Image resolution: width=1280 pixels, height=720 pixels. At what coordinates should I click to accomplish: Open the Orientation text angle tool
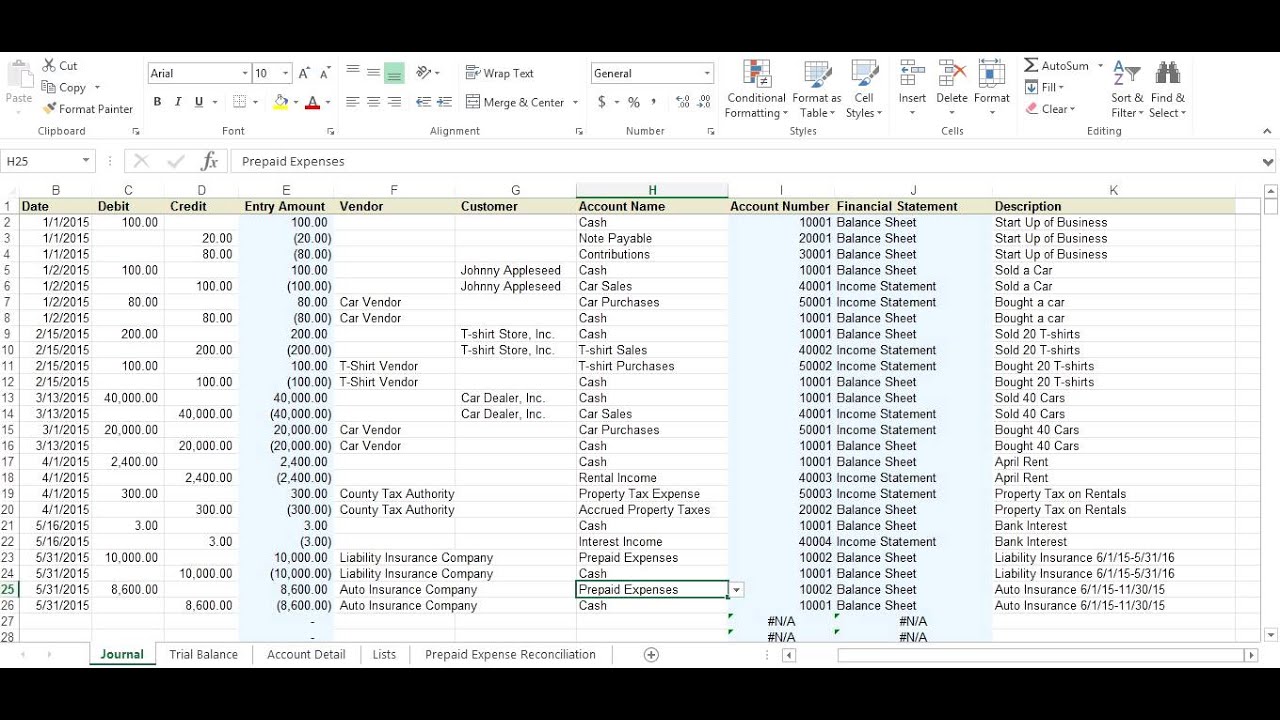(x=428, y=72)
